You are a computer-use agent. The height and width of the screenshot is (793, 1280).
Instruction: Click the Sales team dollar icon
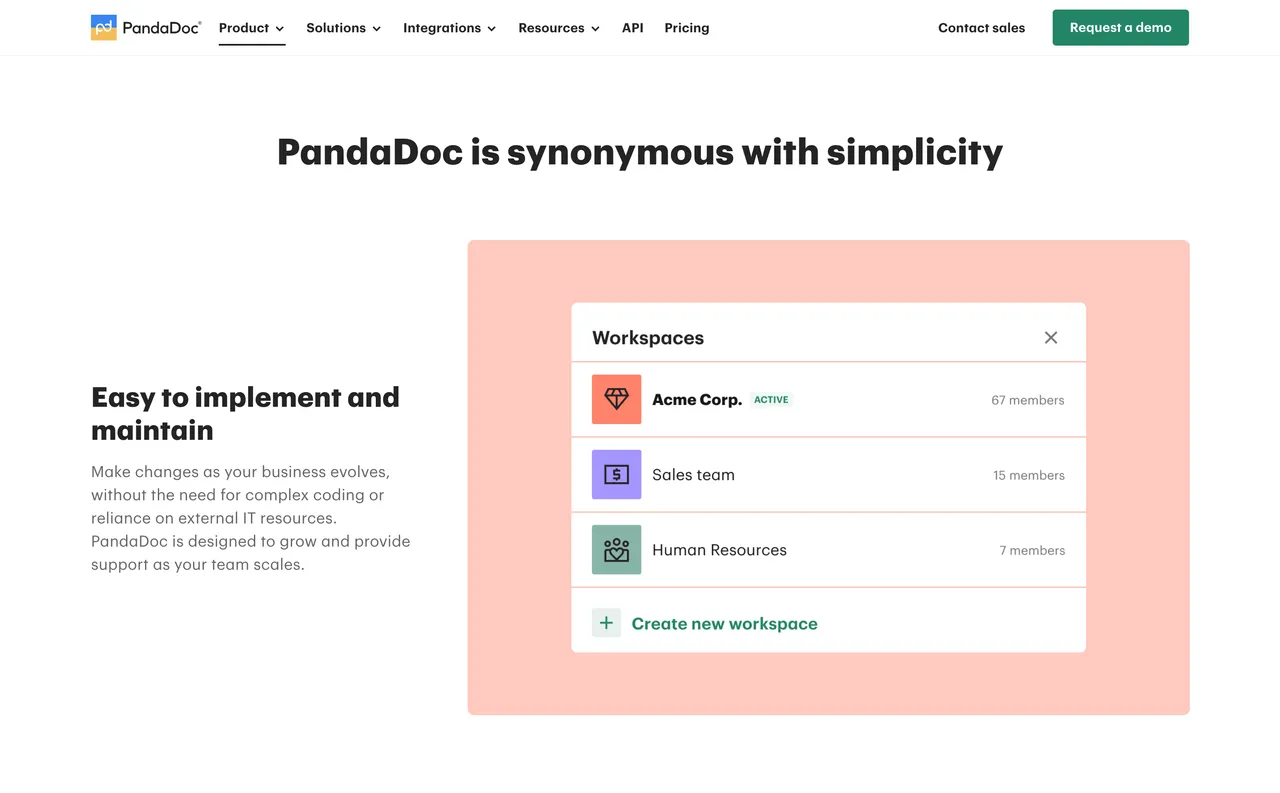pos(616,475)
